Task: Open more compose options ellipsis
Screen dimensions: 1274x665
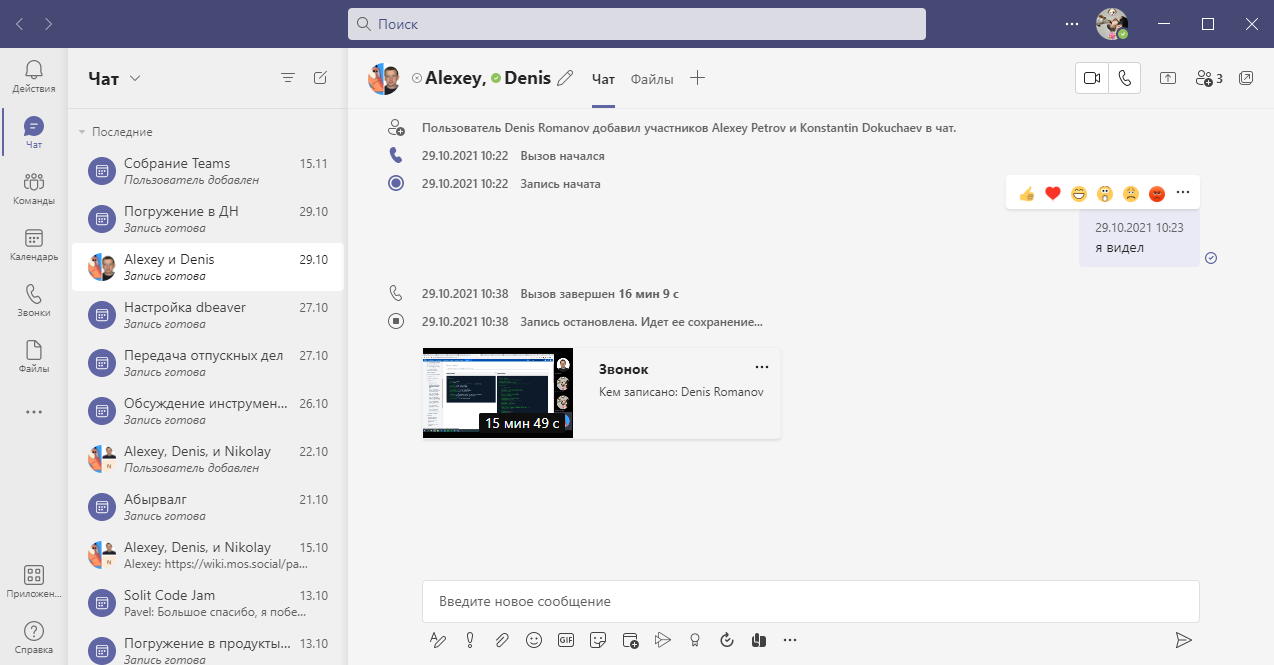Action: (x=790, y=640)
